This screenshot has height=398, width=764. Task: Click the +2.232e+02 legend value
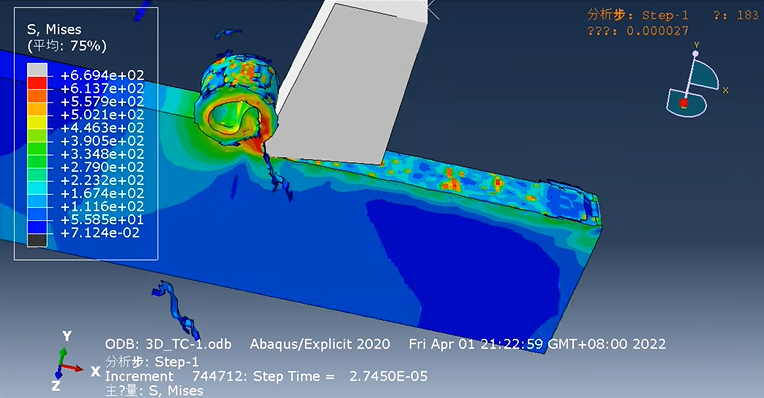(x=102, y=181)
